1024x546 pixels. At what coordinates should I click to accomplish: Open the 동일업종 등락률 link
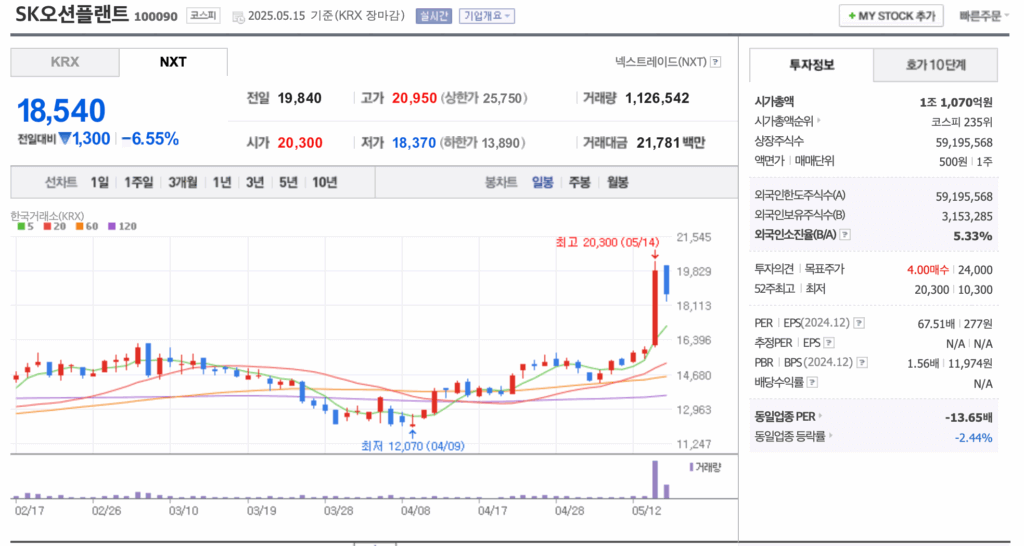click(x=793, y=437)
